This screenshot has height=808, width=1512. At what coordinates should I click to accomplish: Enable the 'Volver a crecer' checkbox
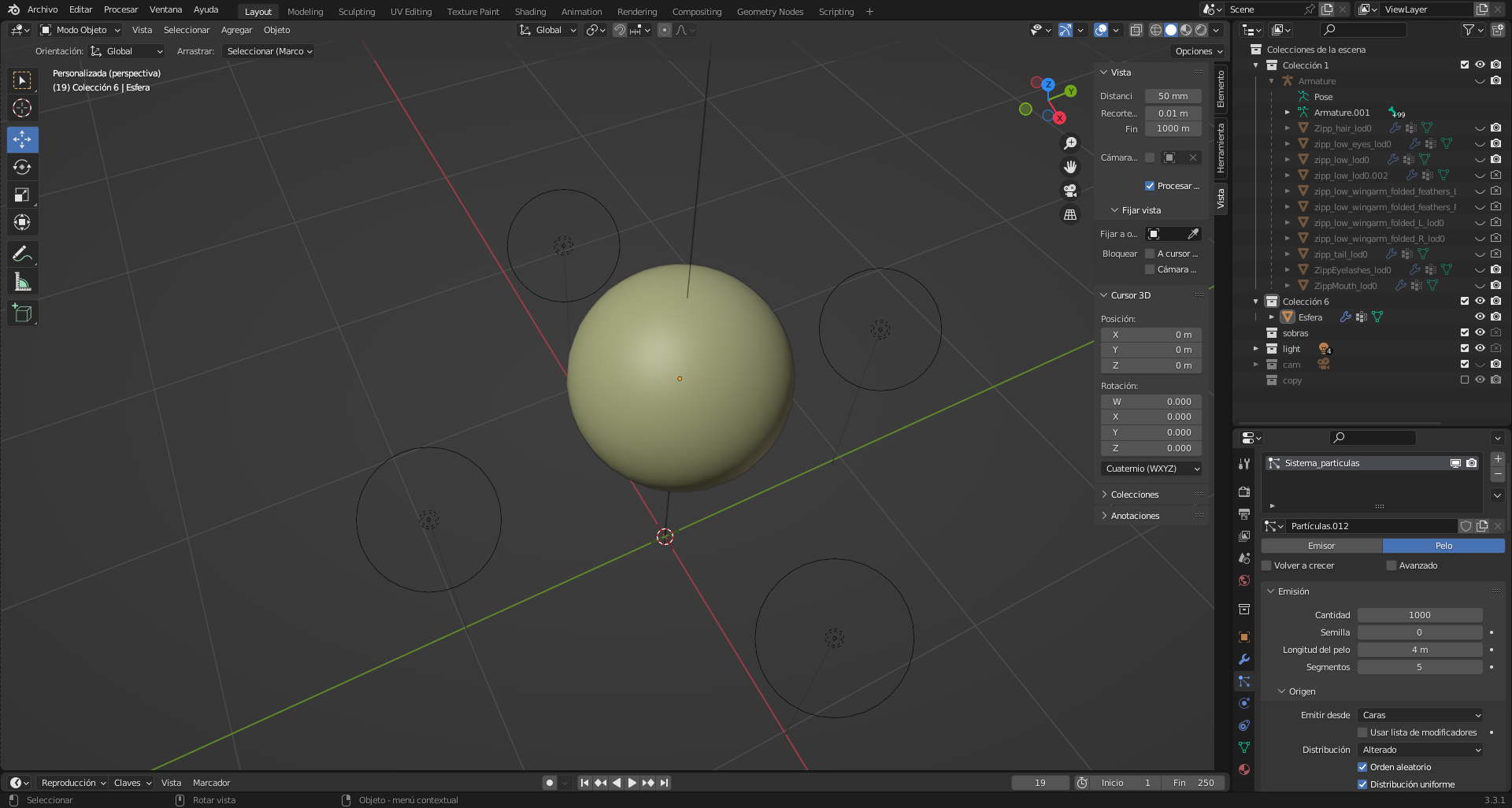pyautogui.click(x=1266, y=565)
